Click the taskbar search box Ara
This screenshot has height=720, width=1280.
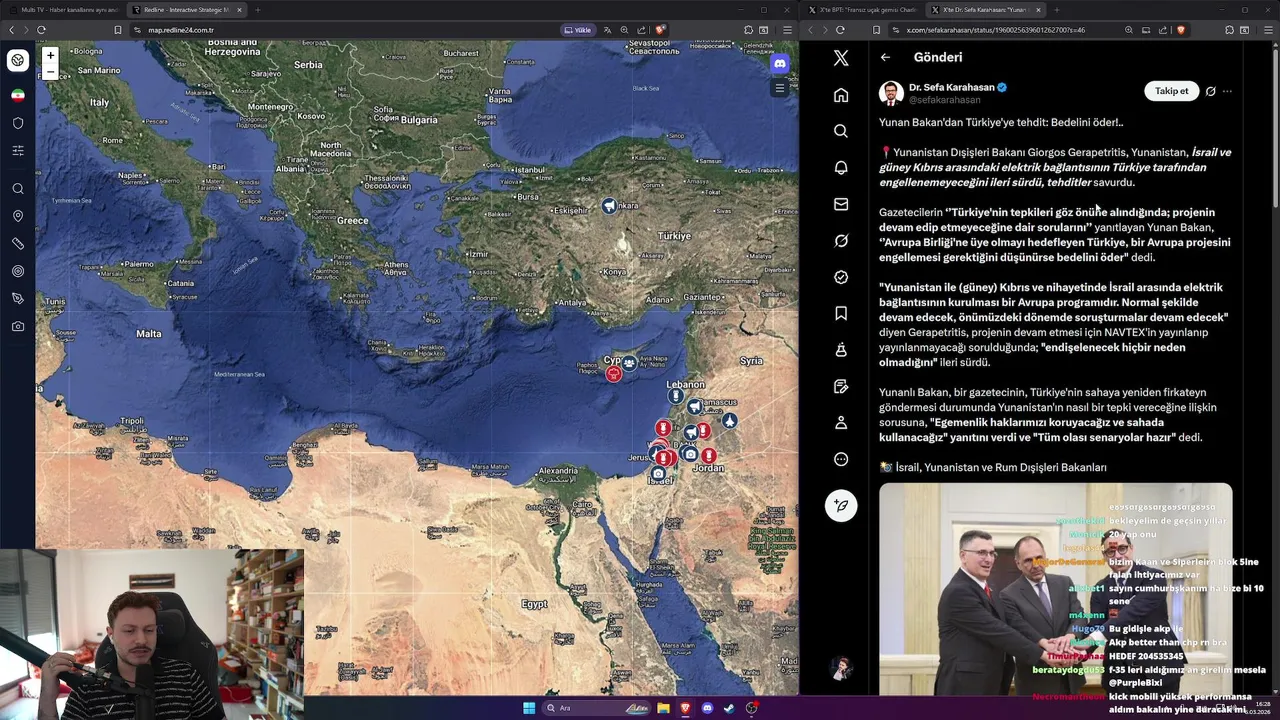[597, 708]
